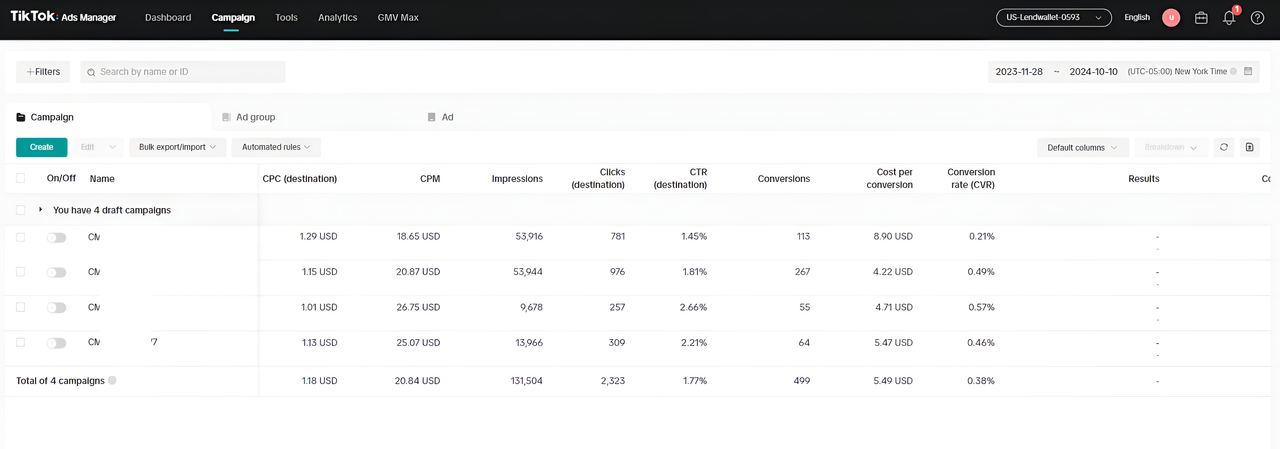Open notifications bell icon
This screenshot has height=449, width=1280.
(1230, 17)
